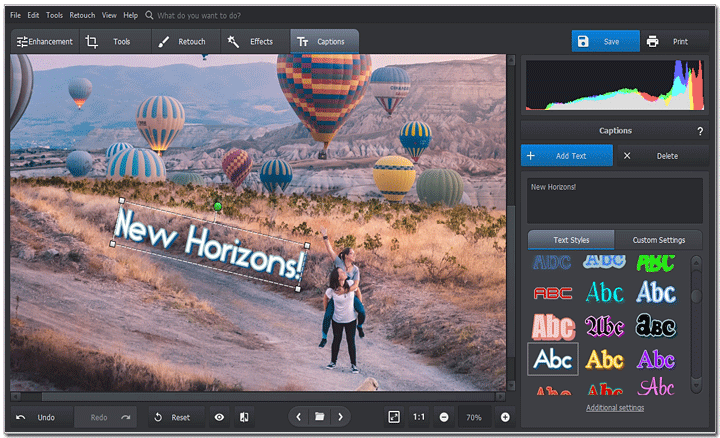Set zoom to 1:1
This screenshot has height=438, width=720.
[x=419, y=417]
